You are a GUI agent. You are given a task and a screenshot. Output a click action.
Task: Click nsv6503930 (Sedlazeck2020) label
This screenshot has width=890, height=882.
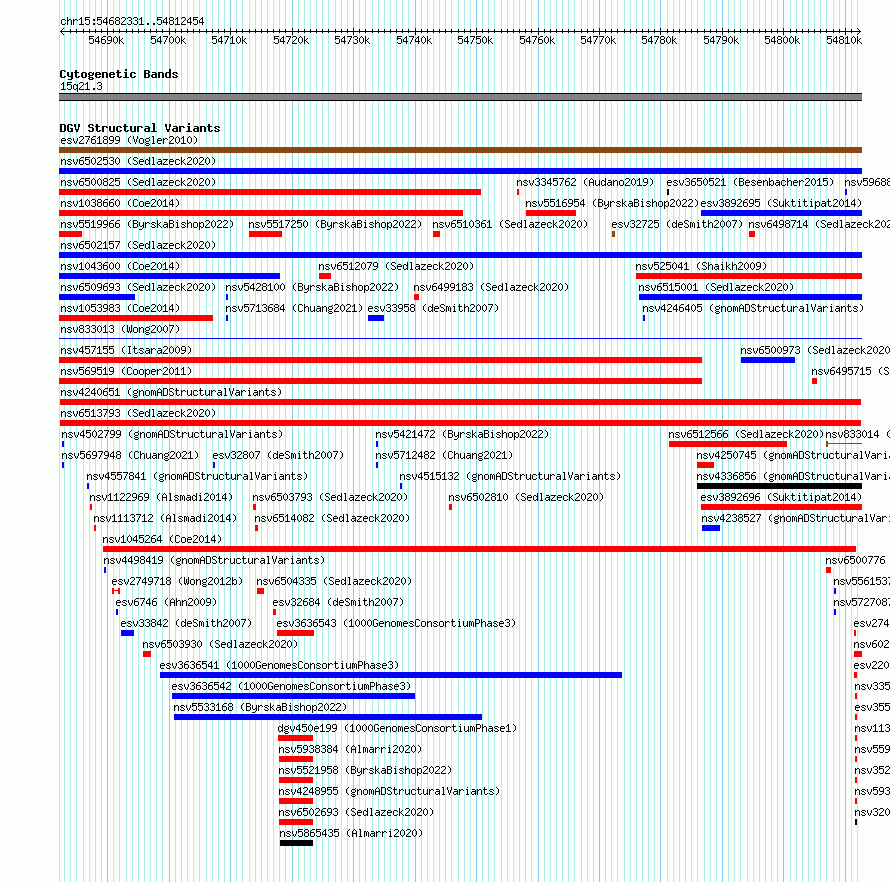coord(220,644)
